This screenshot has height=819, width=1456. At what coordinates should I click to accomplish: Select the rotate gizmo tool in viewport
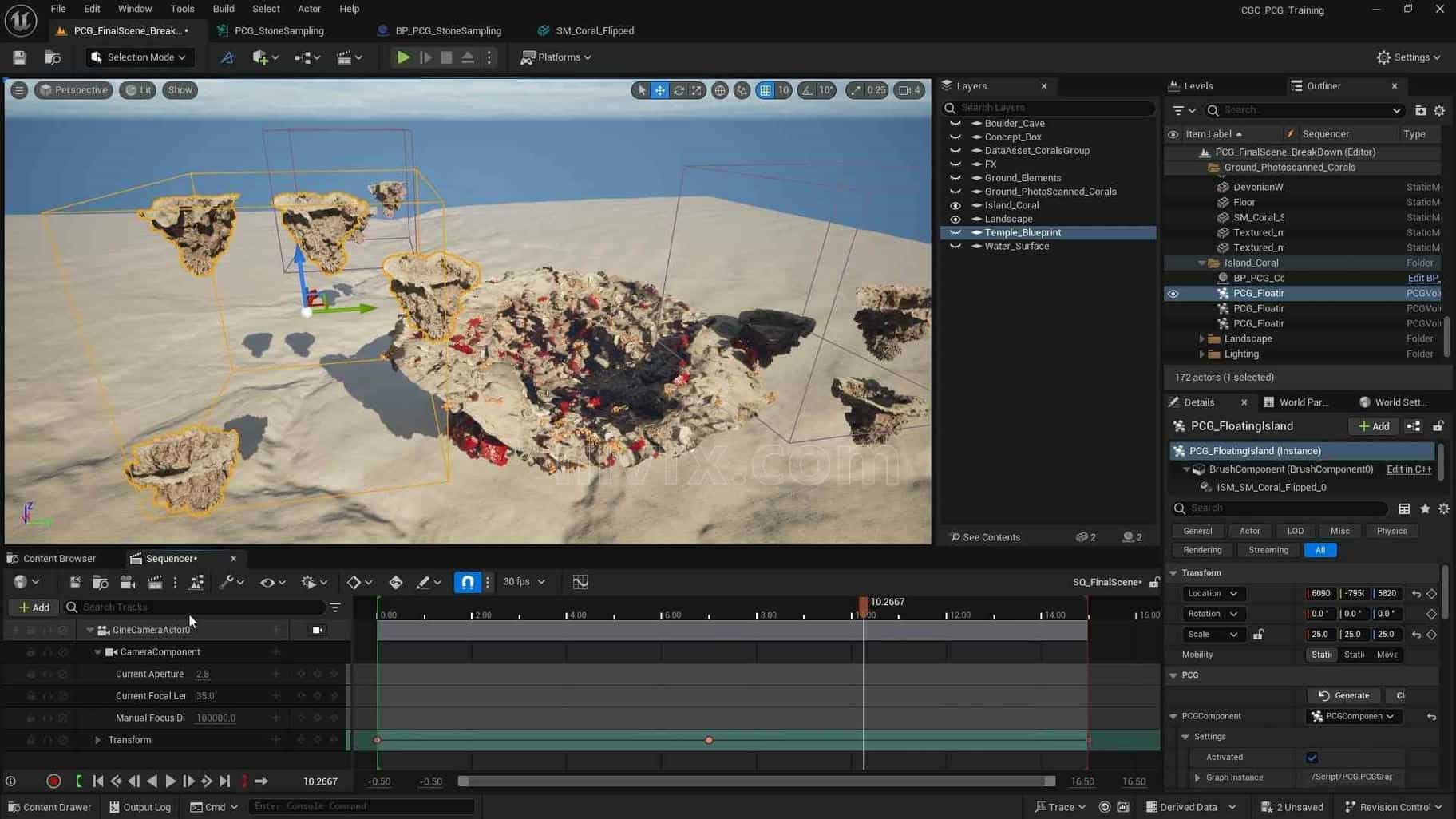(679, 90)
